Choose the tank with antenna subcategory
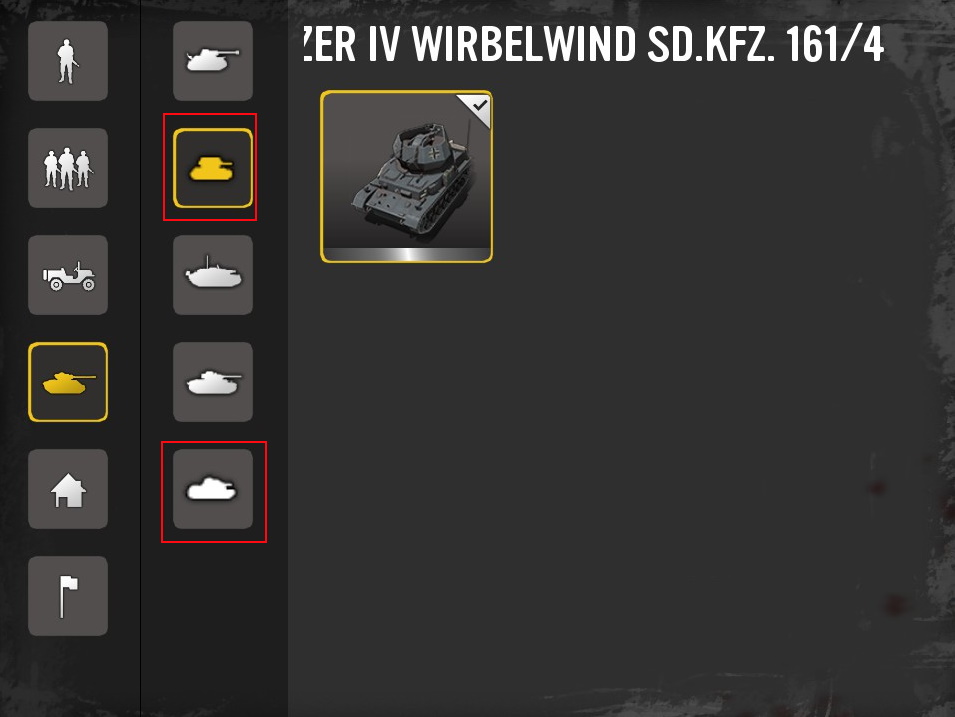This screenshot has width=955, height=717. point(213,275)
